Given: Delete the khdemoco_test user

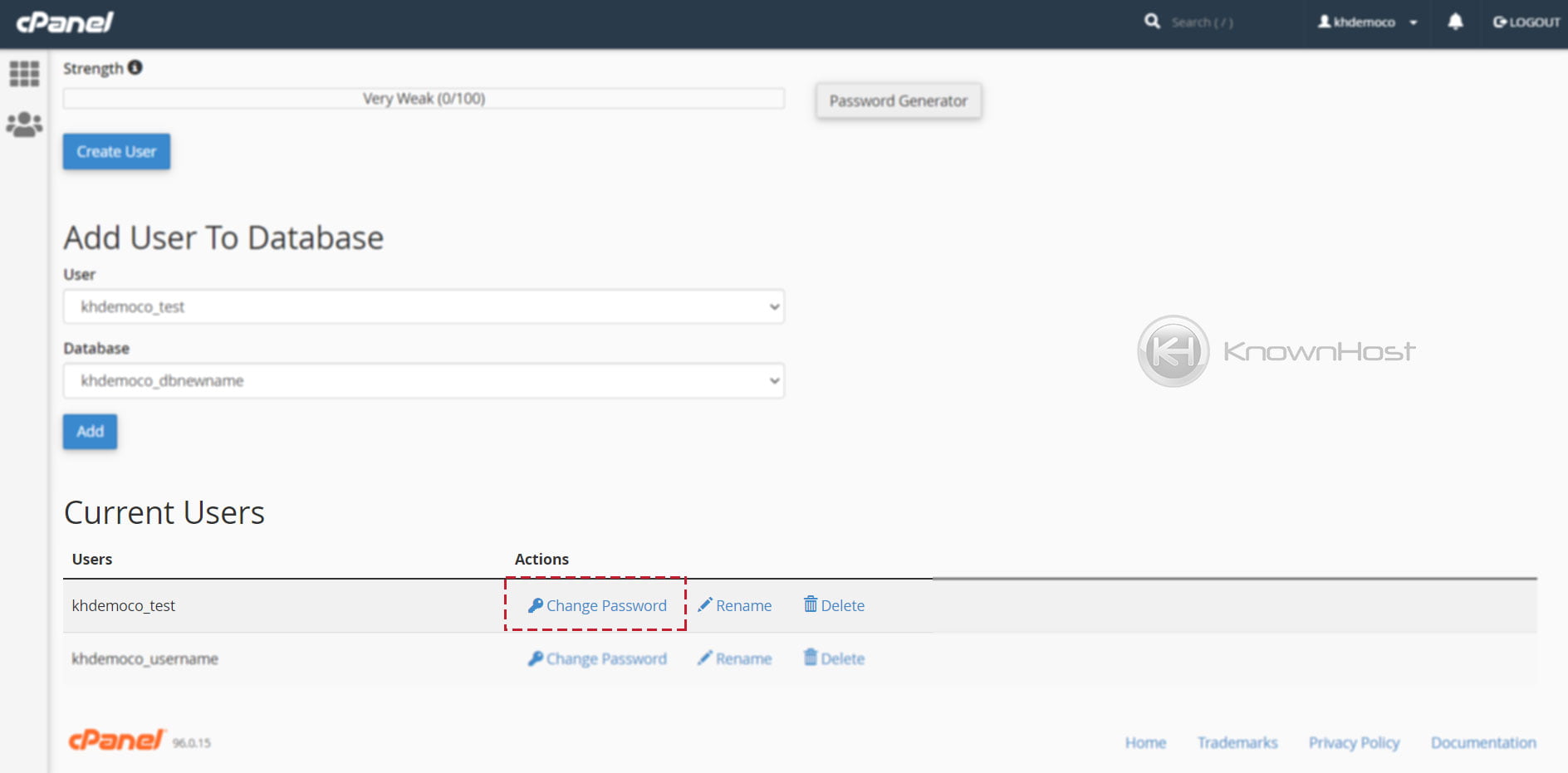Looking at the screenshot, I should (834, 606).
